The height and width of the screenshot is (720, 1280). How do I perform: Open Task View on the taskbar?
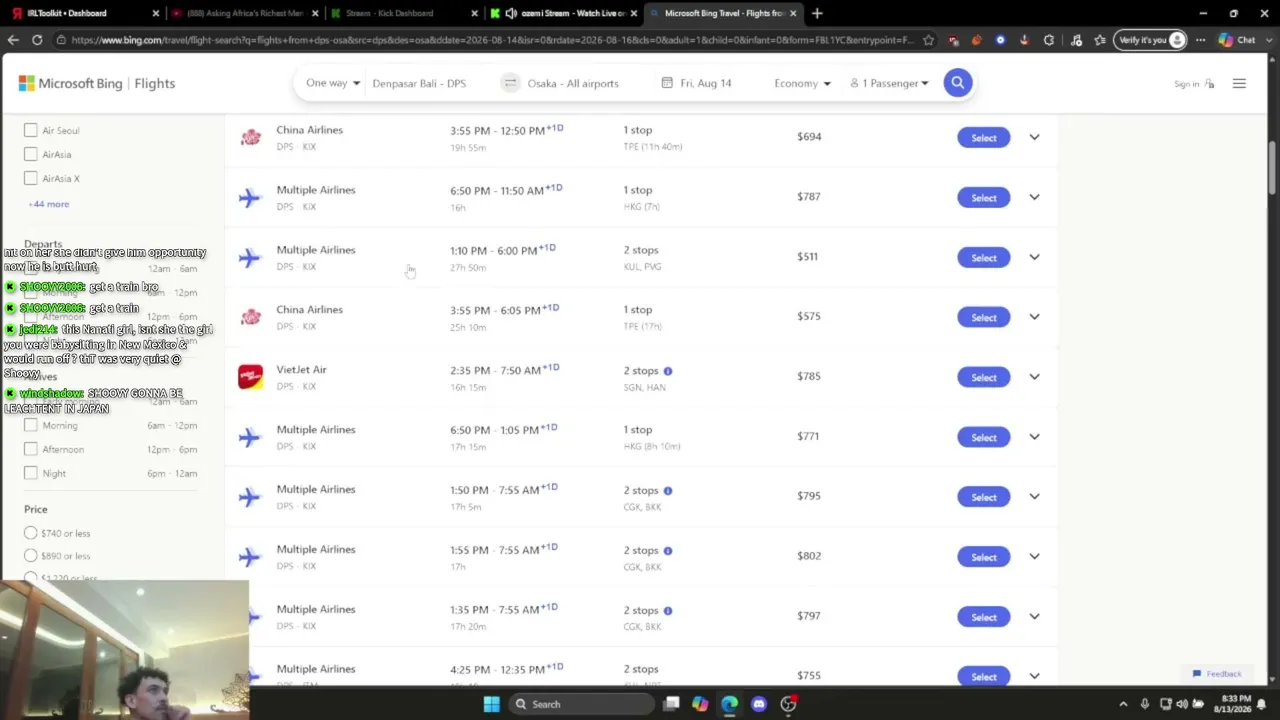point(672,704)
